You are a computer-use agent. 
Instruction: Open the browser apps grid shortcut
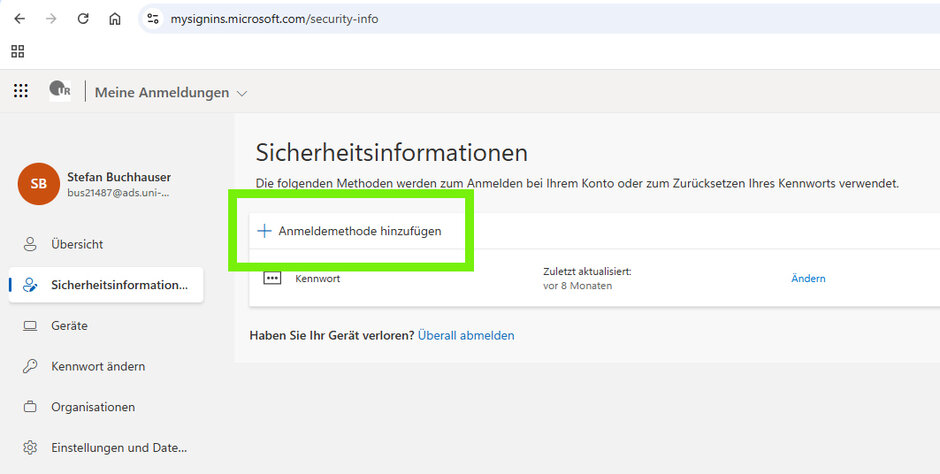point(18,51)
